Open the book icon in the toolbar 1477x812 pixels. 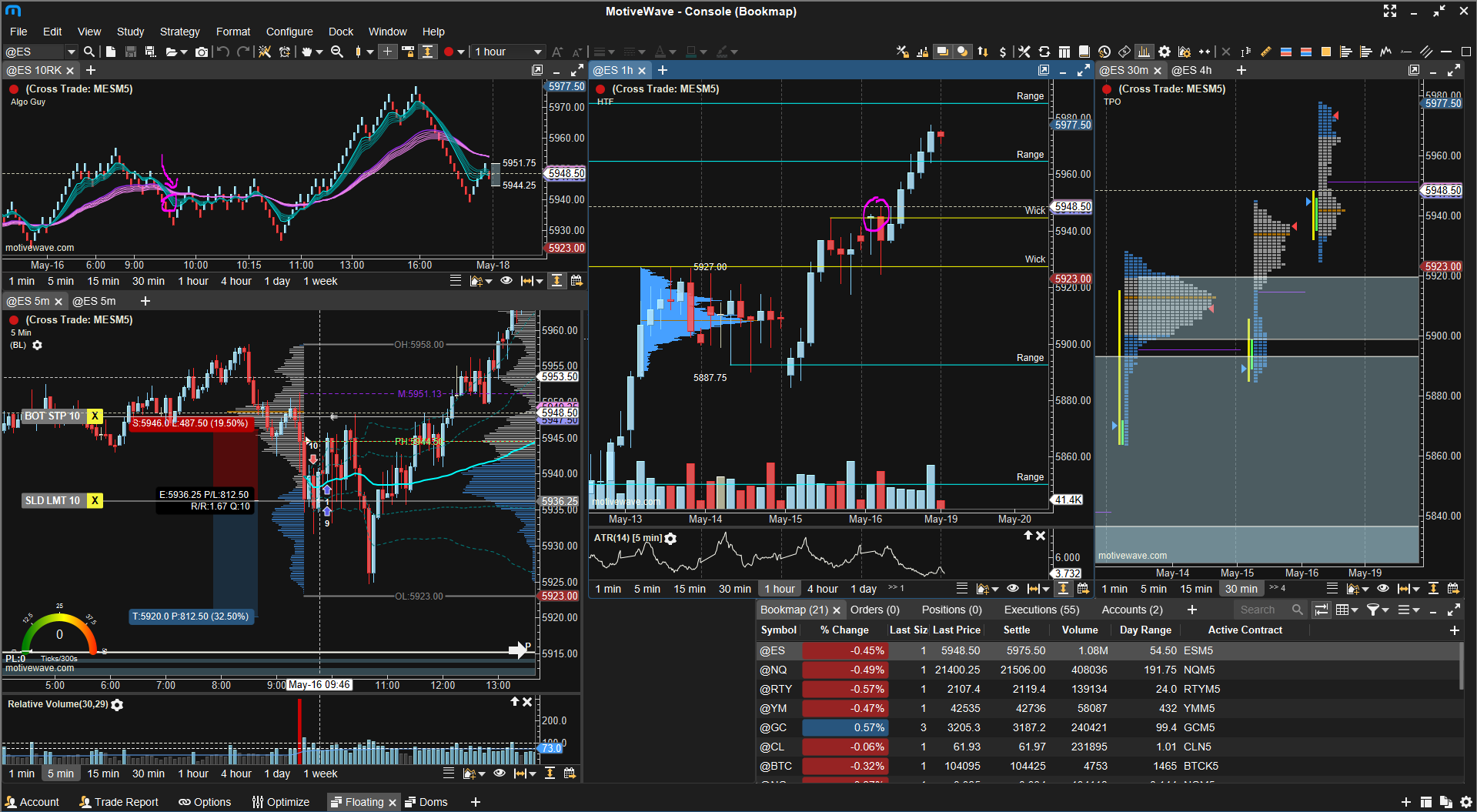click(1084, 52)
